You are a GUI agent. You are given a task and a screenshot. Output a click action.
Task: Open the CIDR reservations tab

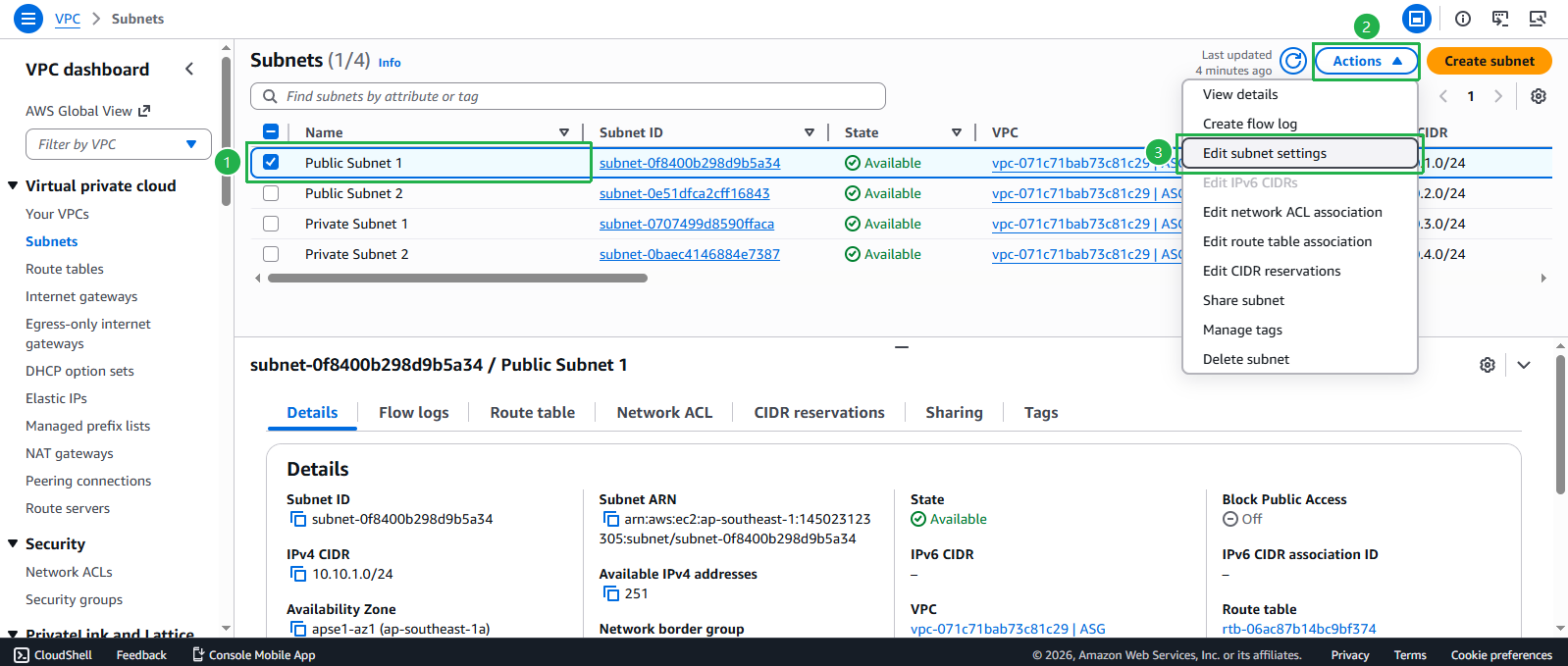pos(819,413)
